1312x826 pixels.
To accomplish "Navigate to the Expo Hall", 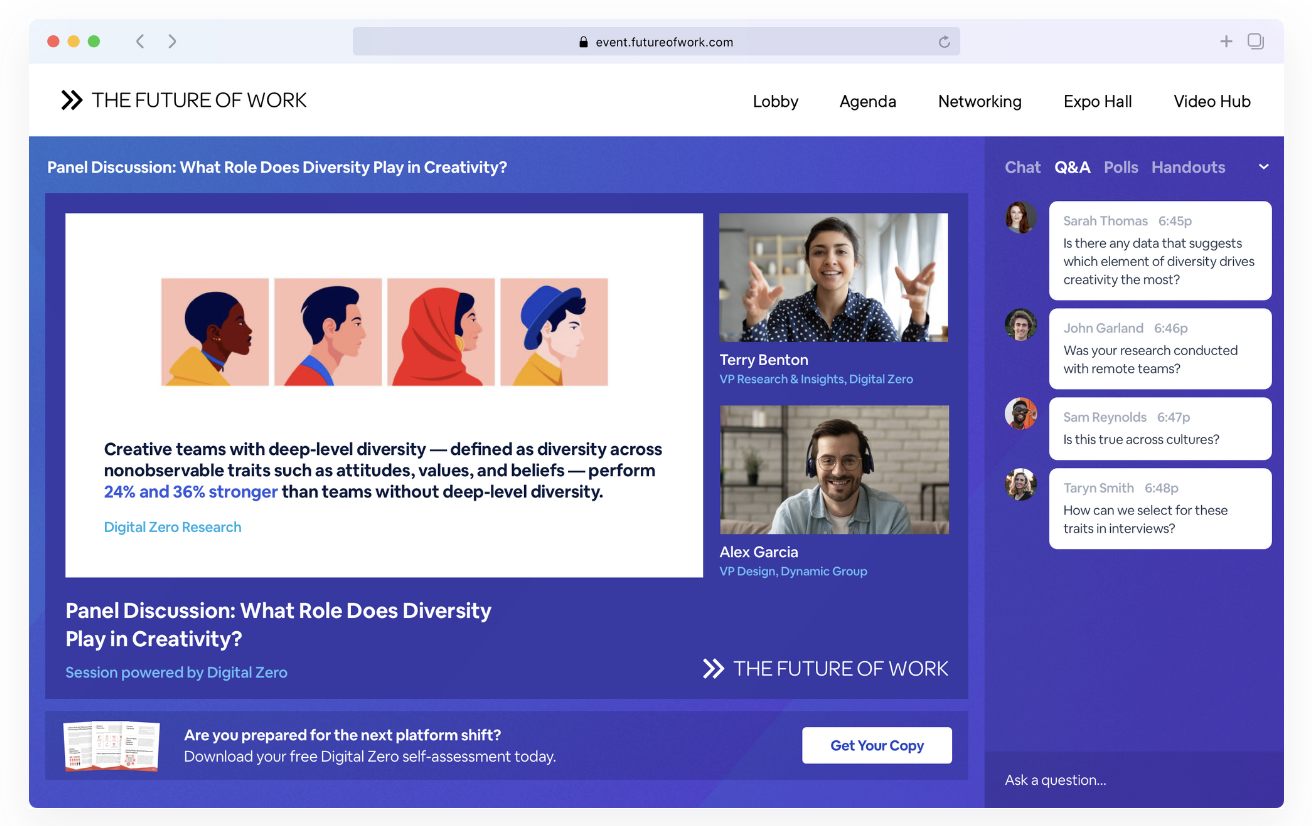I will (x=1097, y=101).
